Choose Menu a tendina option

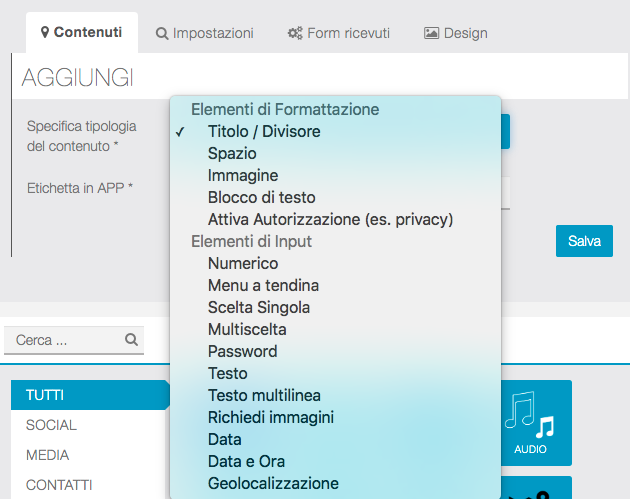263,285
